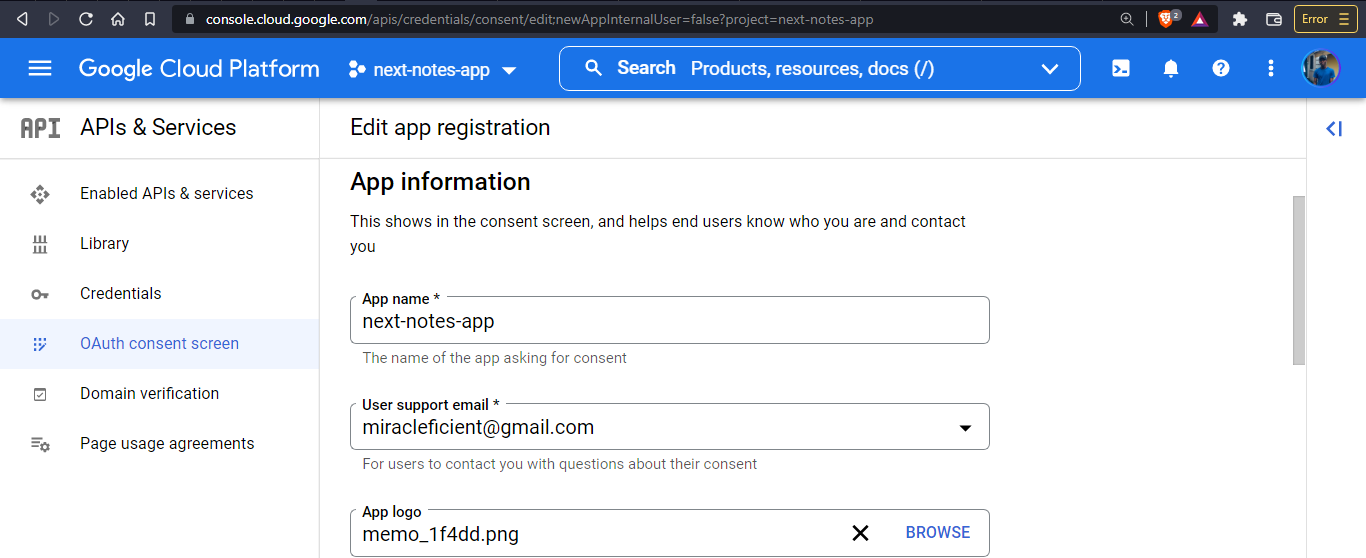Click the Page usage agreements icon
This screenshot has width=1366, height=558.
pyautogui.click(x=40, y=444)
